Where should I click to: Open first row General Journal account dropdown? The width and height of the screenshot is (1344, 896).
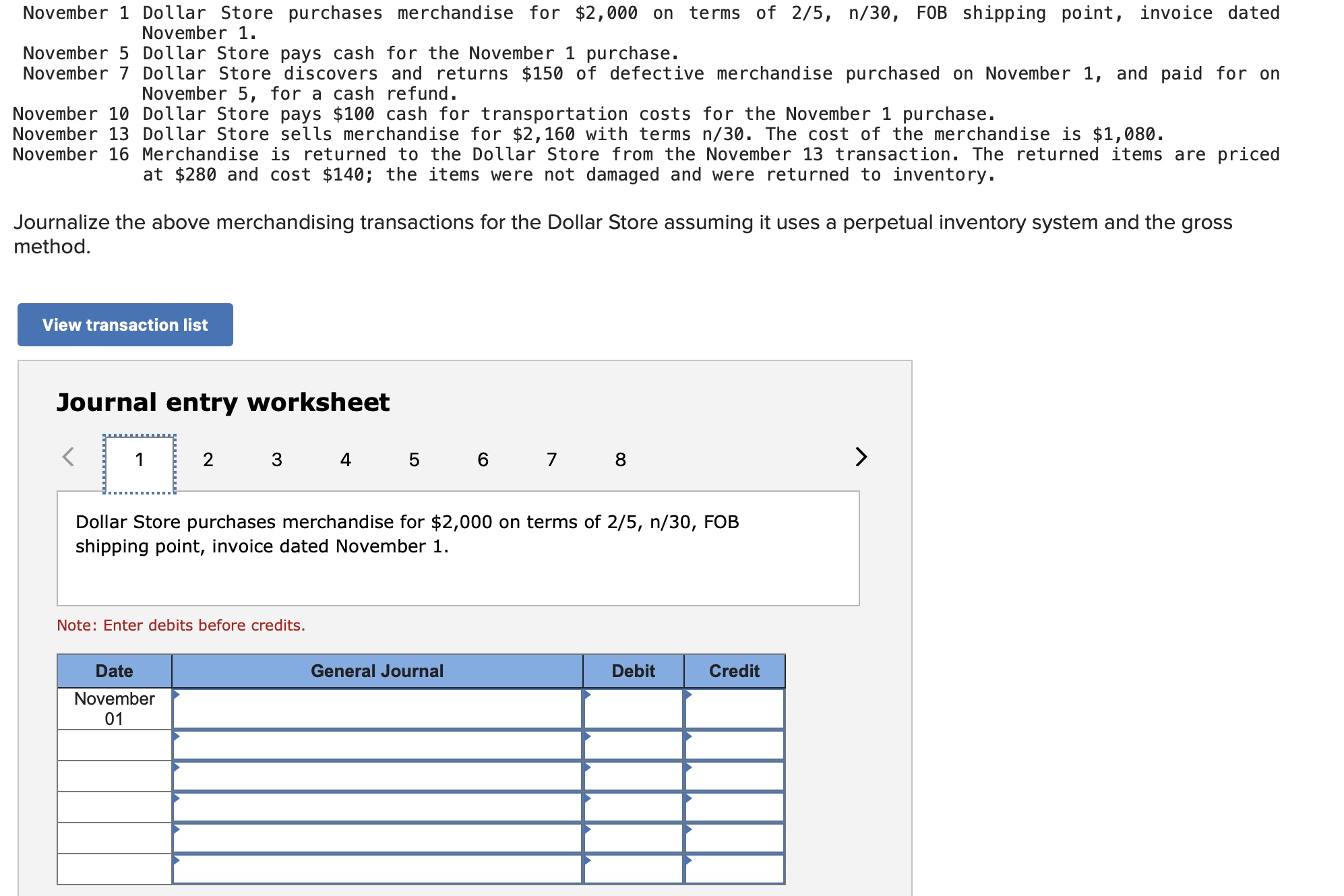377,709
